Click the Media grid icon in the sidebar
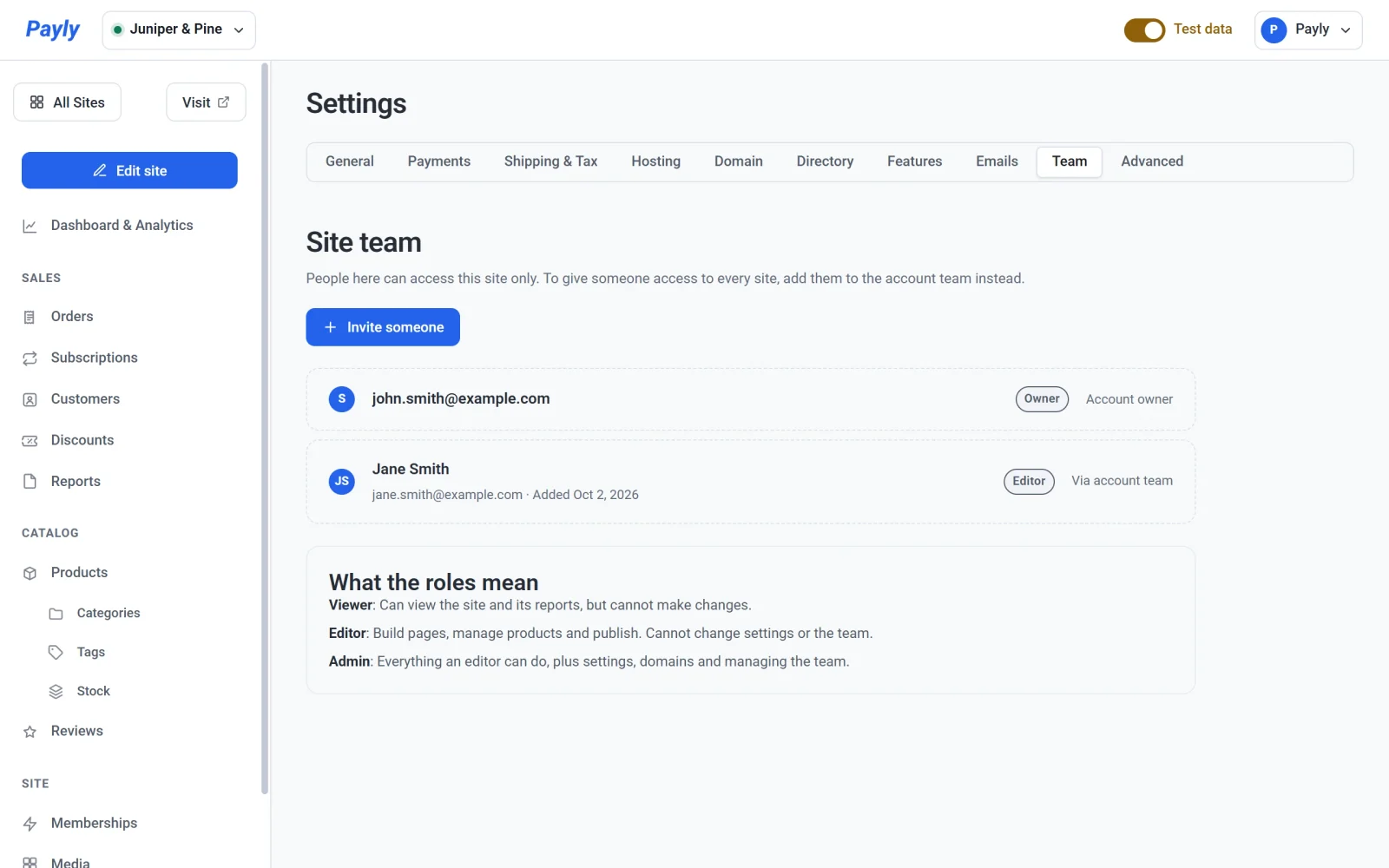 coord(30,863)
